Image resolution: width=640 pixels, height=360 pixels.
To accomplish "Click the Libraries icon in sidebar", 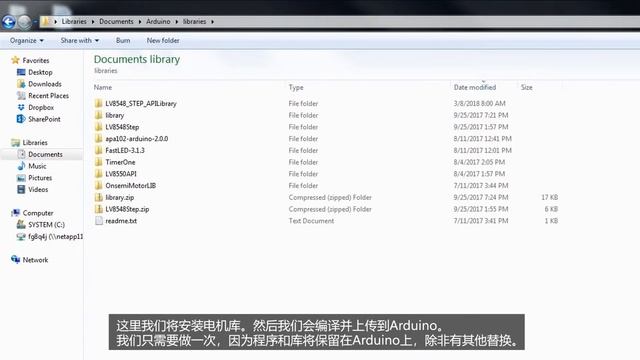I will (16, 142).
